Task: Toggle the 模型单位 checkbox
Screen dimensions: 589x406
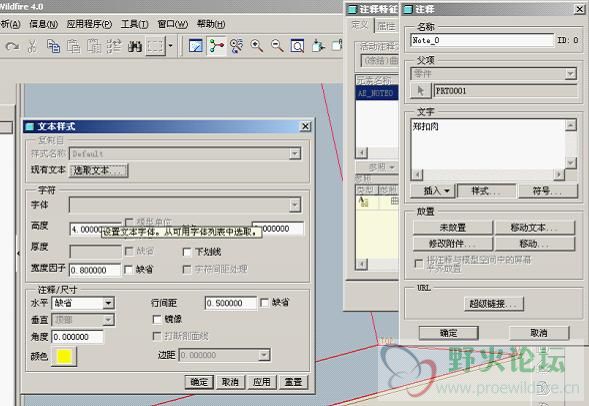Action: [x=129, y=222]
